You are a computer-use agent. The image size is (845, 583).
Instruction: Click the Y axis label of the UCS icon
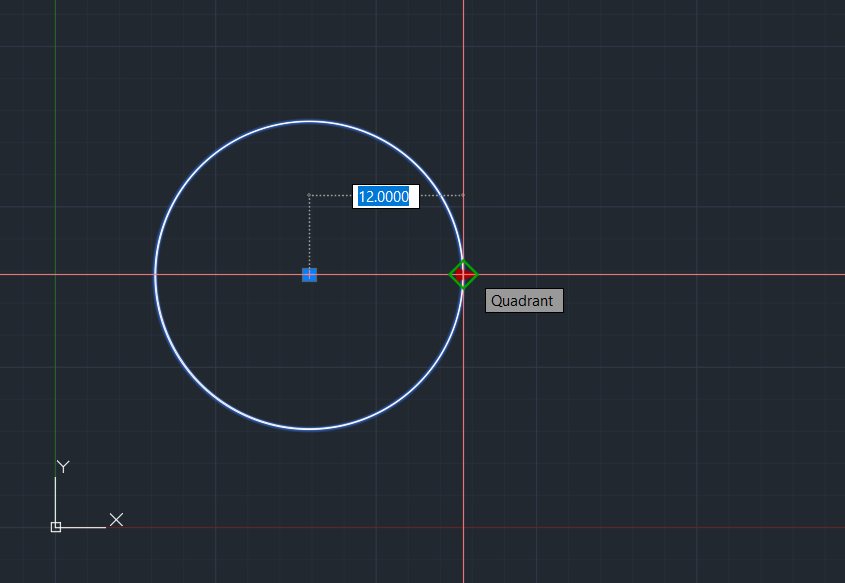point(62,465)
